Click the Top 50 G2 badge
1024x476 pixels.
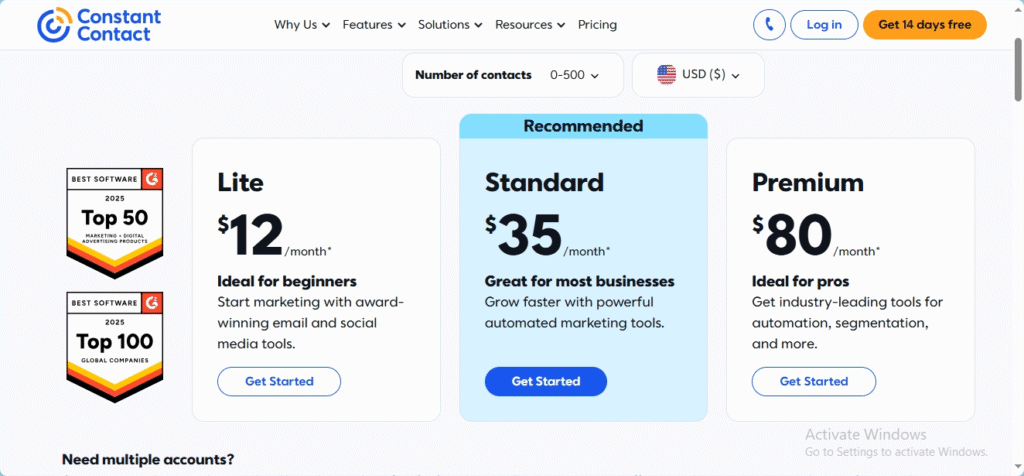pyautogui.click(x=115, y=223)
